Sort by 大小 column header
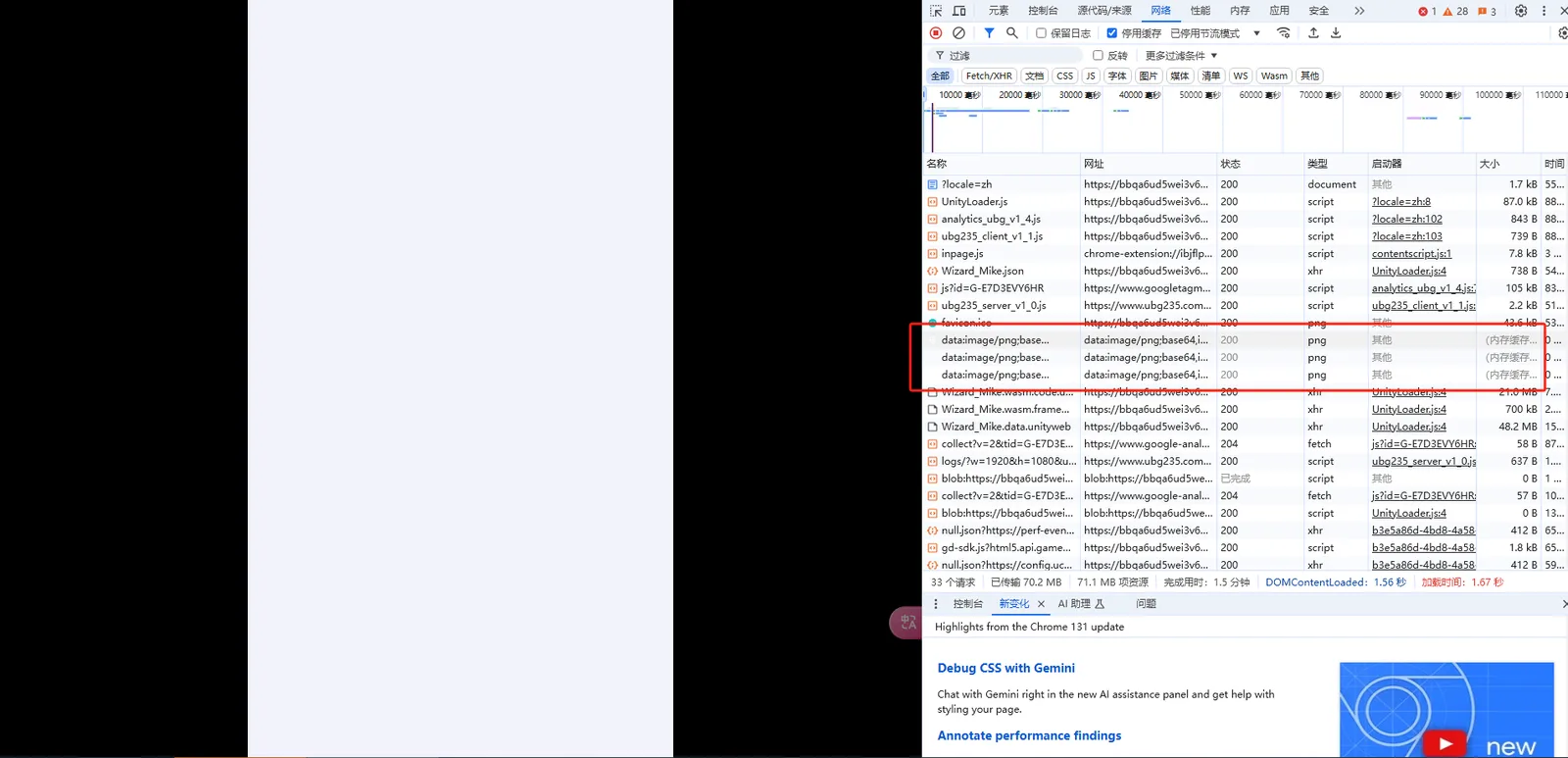The height and width of the screenshot is (758, 1568). point(1508,164)
